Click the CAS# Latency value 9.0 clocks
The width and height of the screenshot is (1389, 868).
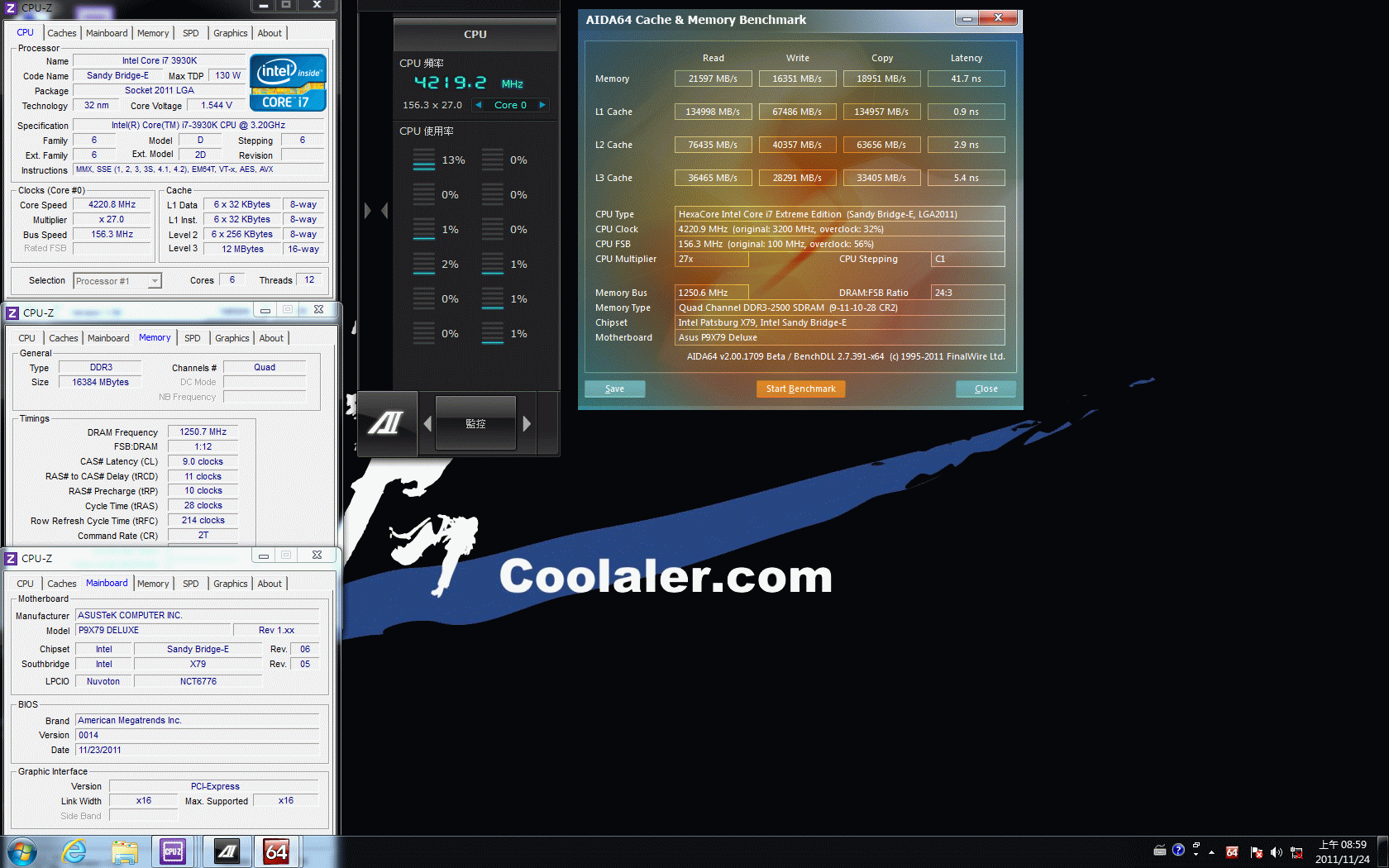click(203, 461)
